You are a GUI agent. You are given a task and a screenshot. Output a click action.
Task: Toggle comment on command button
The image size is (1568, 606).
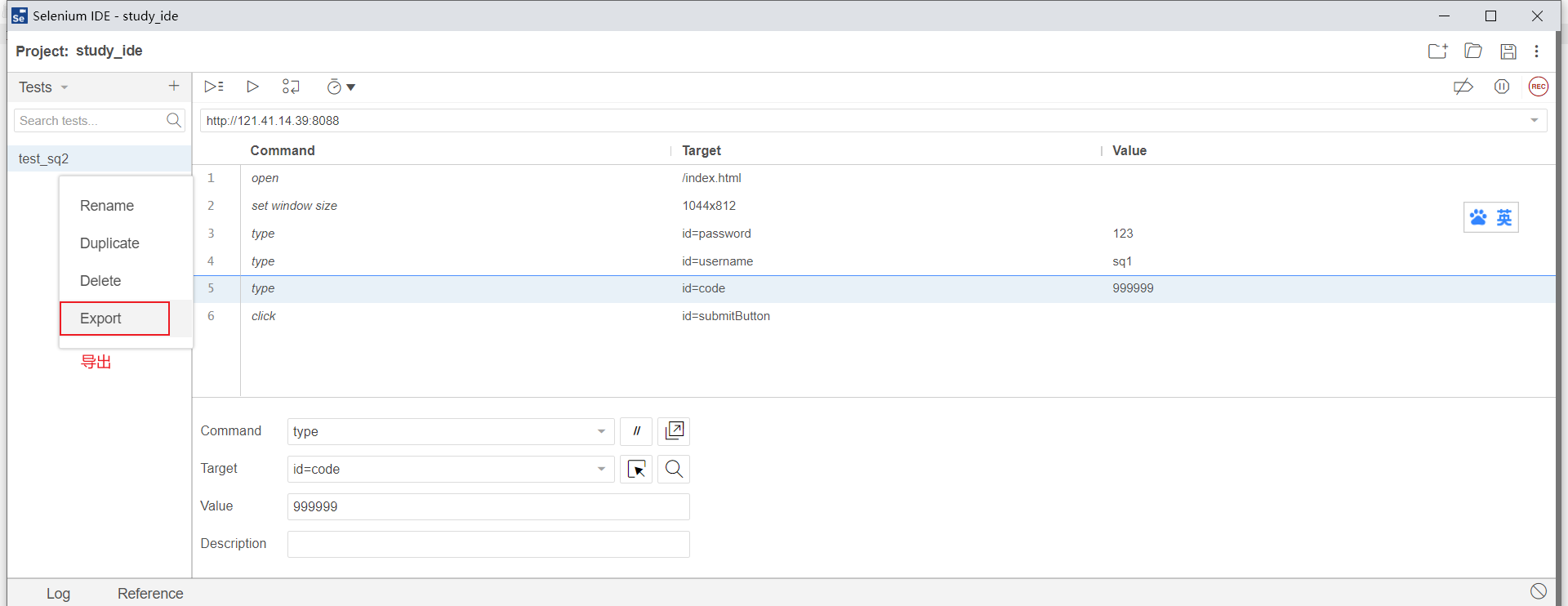[x=636, y=431]
